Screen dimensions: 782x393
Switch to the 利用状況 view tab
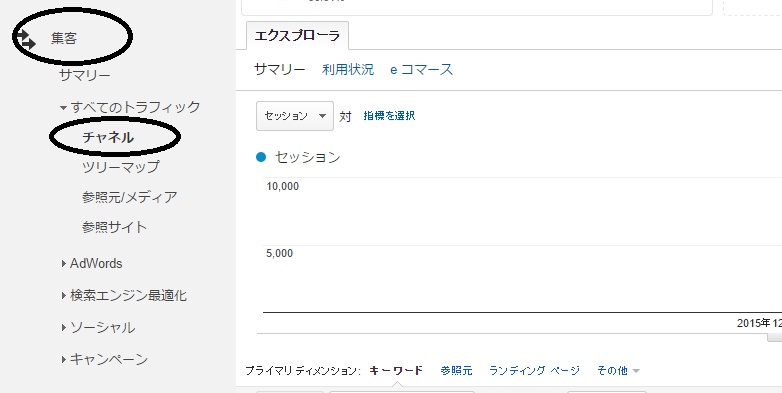[348, 69]
